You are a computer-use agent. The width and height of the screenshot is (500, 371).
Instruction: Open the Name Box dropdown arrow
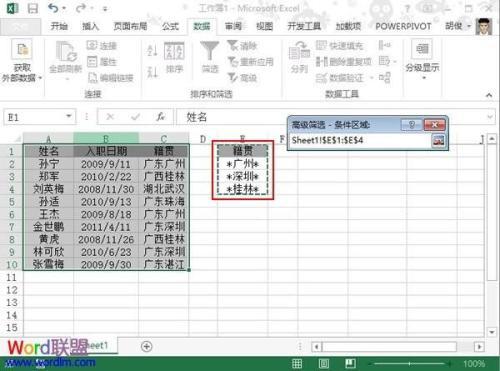click(69, 116)
